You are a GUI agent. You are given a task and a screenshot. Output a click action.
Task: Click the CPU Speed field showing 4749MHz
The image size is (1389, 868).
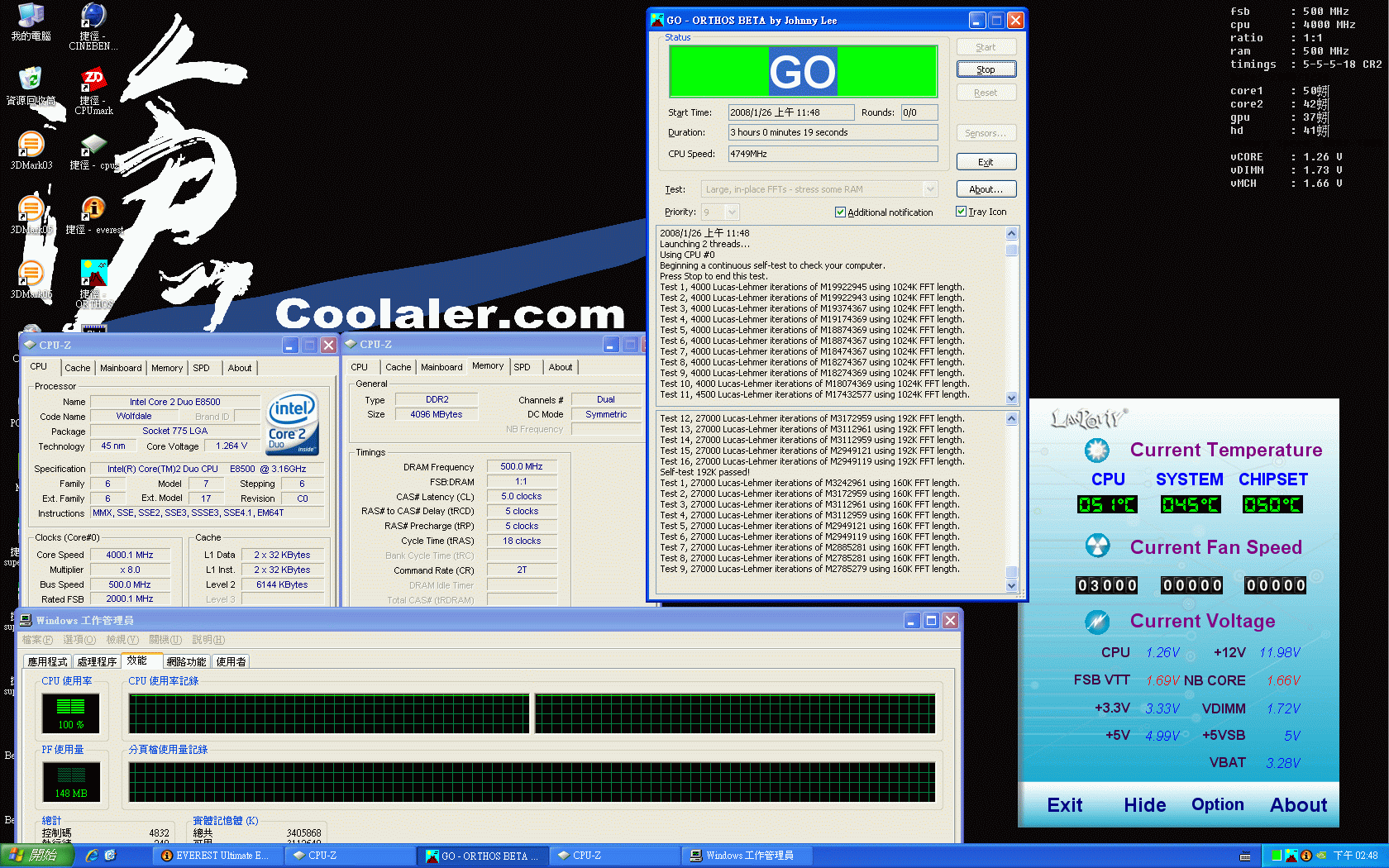[x=833, y=154]
